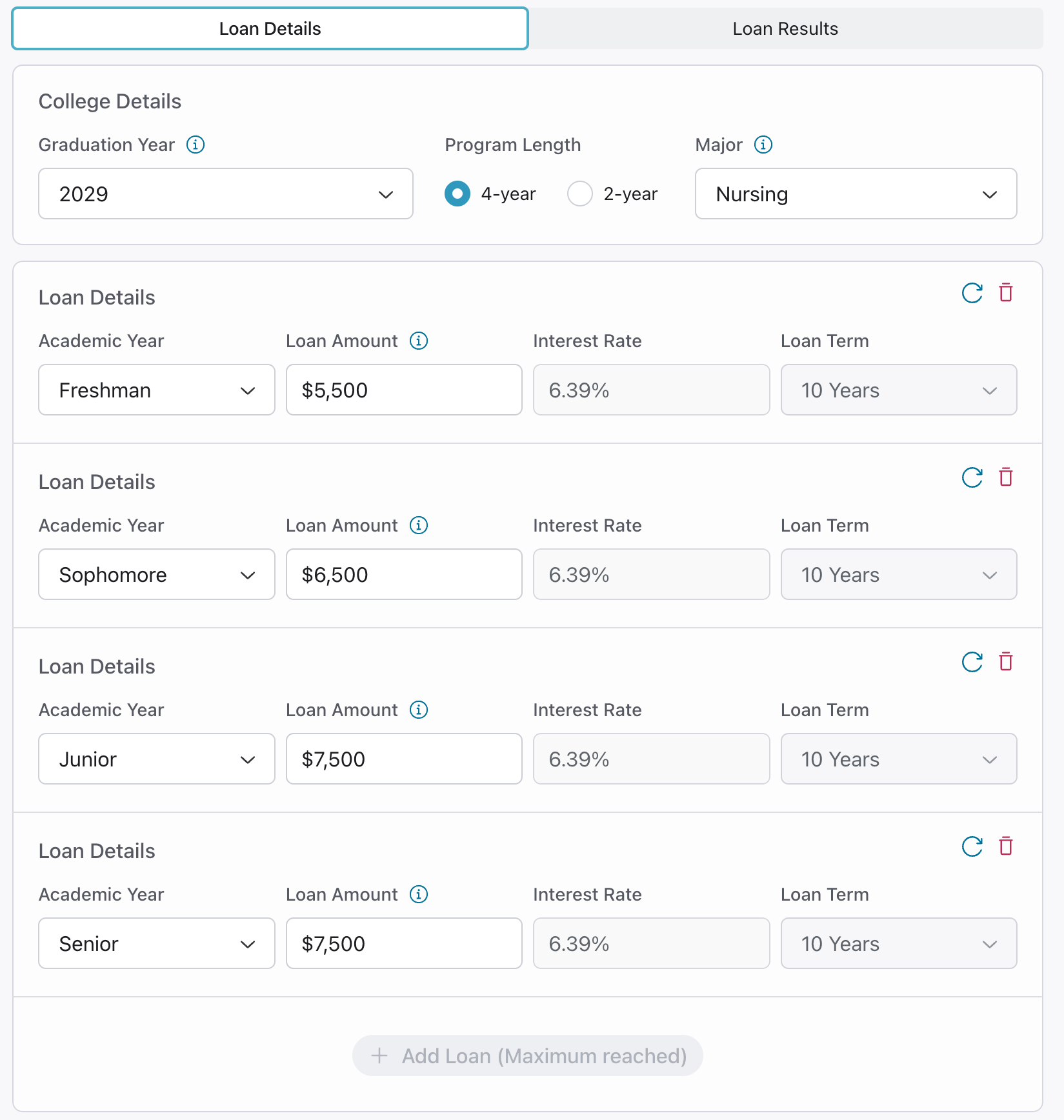Screen dimensions: 1064x1120
Task: Choose the 2-year program length radio
Action: 579,194
